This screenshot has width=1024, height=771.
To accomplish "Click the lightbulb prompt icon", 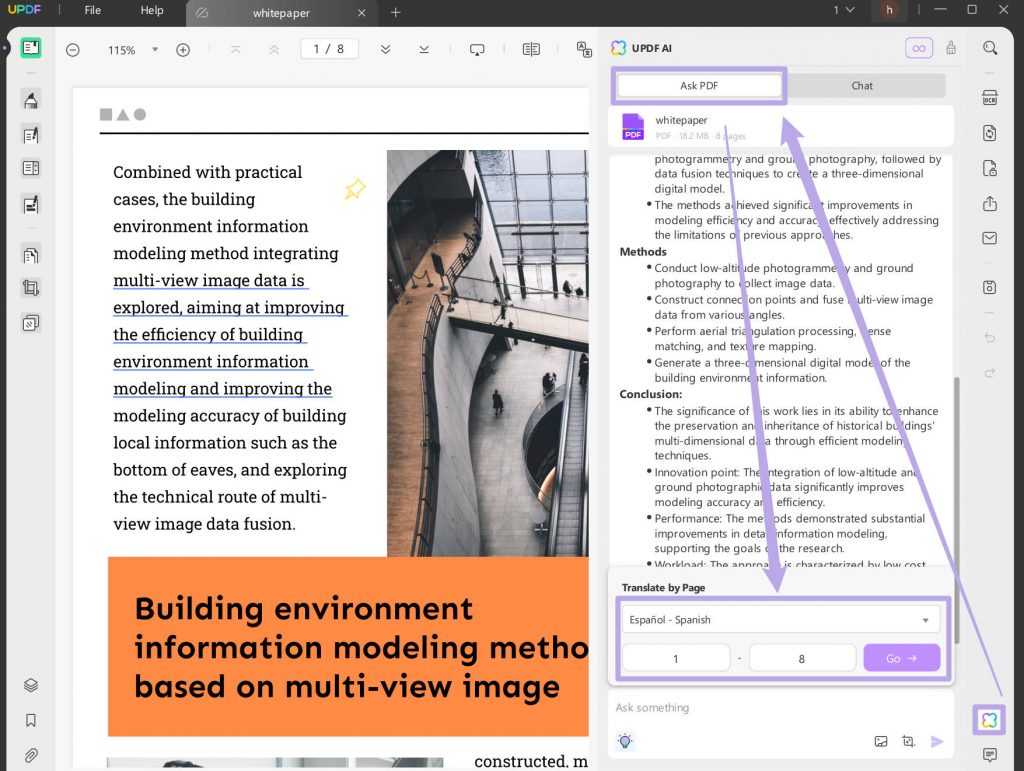I will (625, 741).
